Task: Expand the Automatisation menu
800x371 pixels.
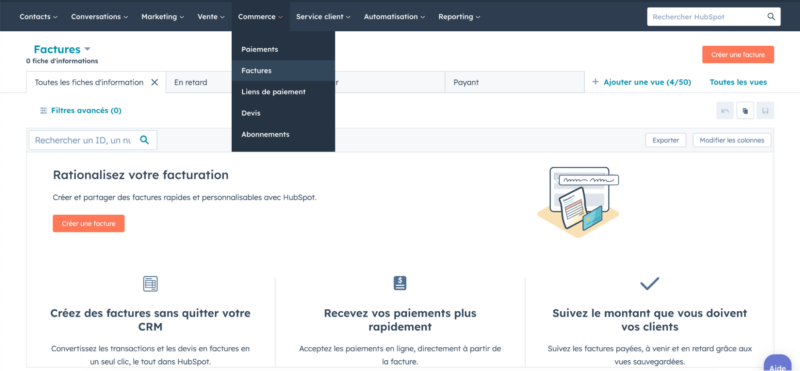Action: coord(394,16)
